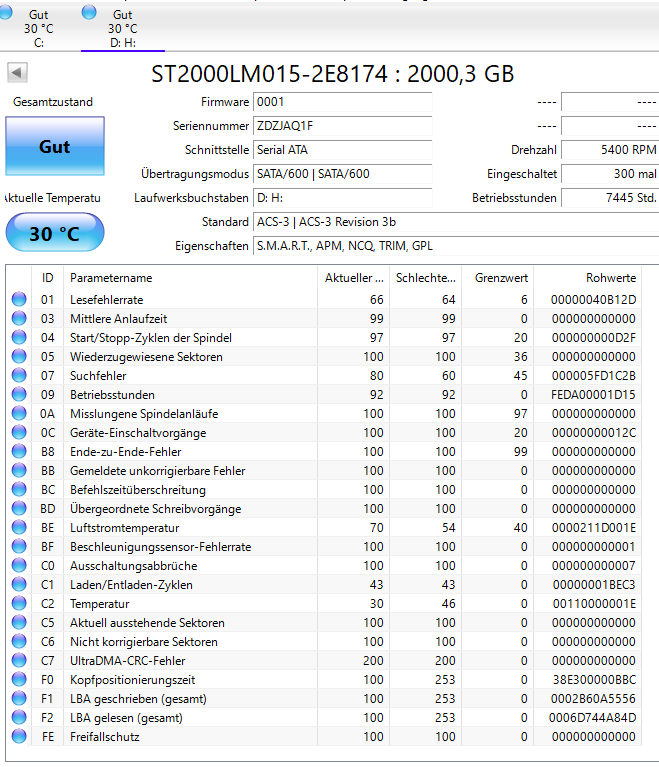Click the Schlechte... column header
659x767 pixels.
point(425,278)
